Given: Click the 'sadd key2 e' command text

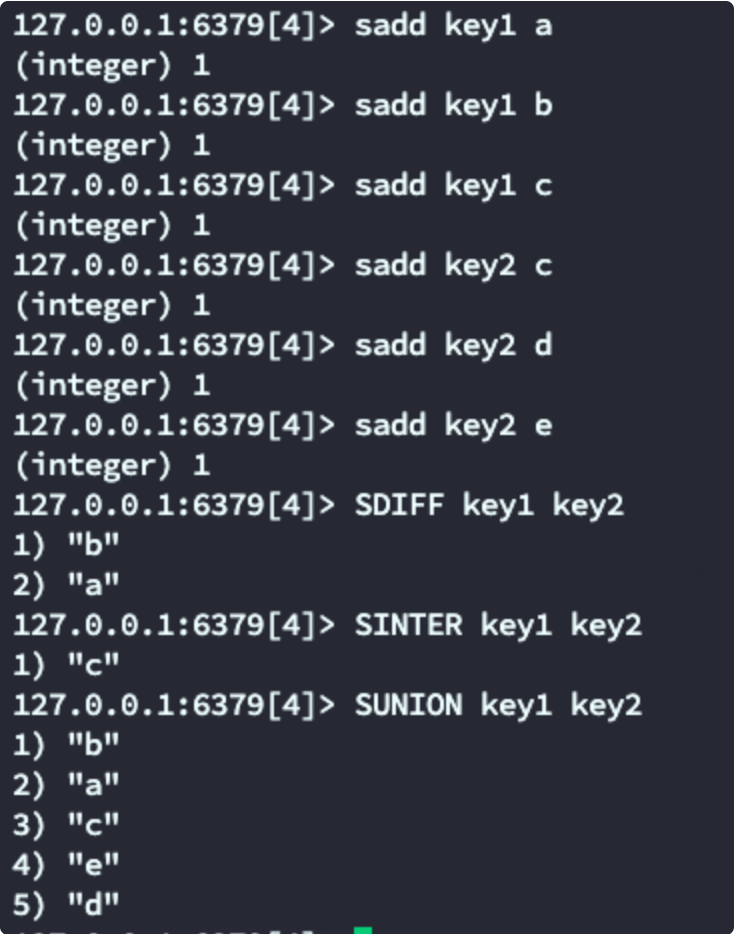Looking at the screenshot, I should pyautogui.click(x=453, y=425).
